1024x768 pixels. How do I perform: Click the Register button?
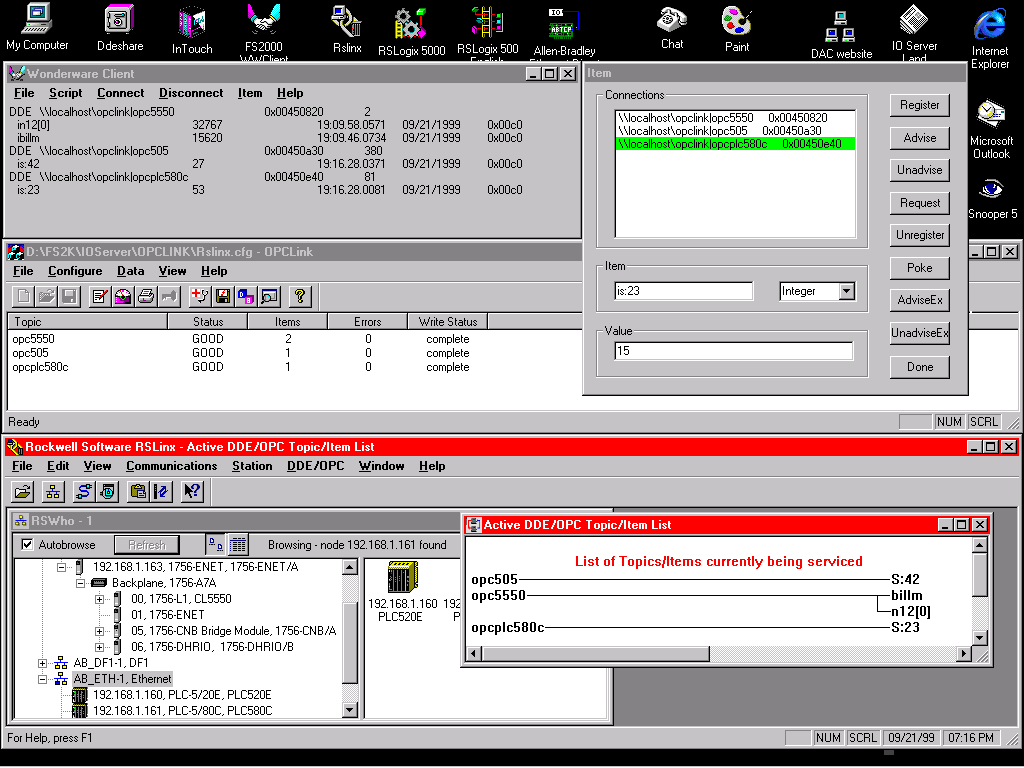point(920,105)
